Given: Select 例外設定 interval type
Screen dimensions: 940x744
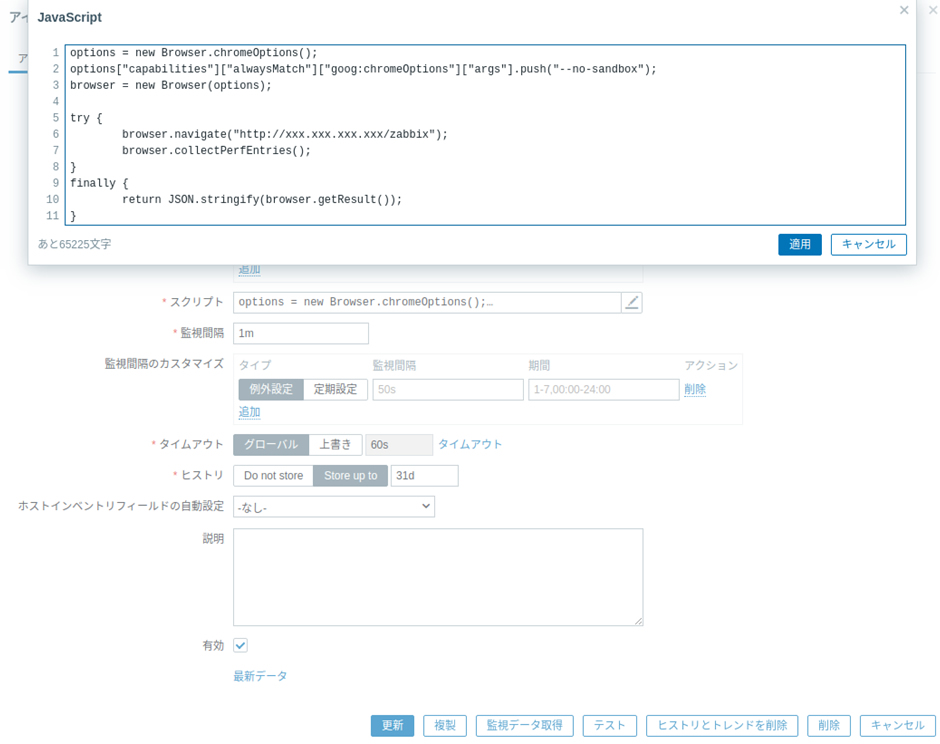Looking at the screenshot, I should 270,389.
